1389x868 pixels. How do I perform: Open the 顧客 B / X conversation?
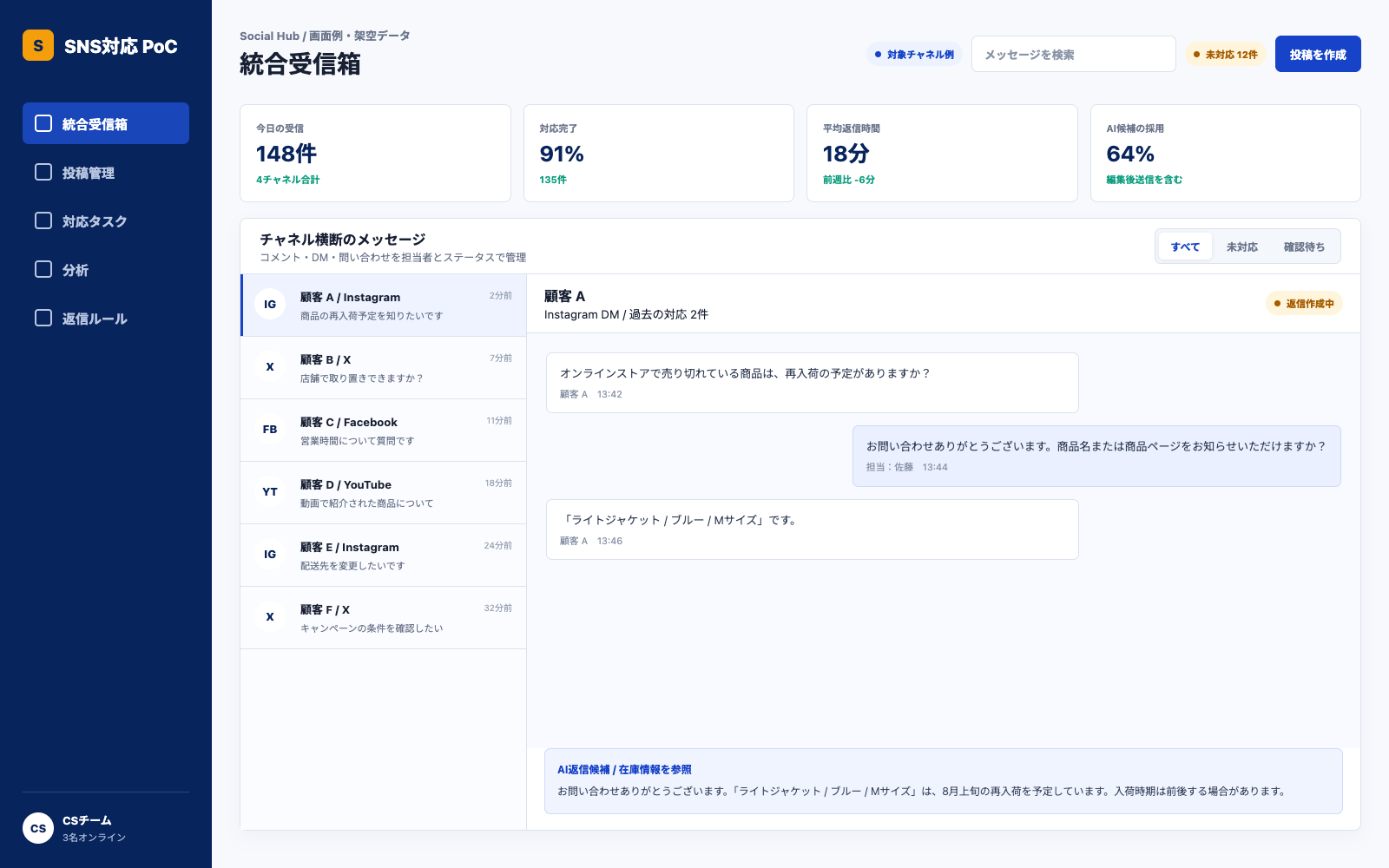[383, 368]
